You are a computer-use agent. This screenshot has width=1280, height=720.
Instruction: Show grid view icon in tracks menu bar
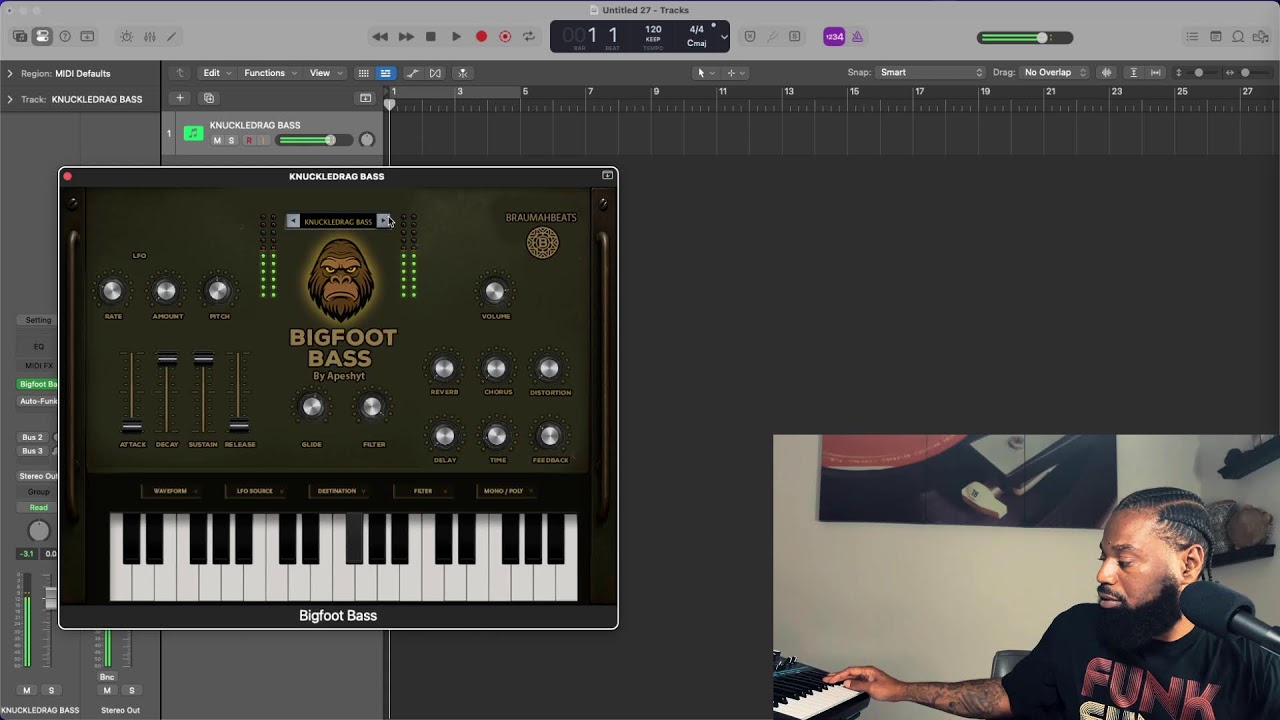[x=363, y=73]
